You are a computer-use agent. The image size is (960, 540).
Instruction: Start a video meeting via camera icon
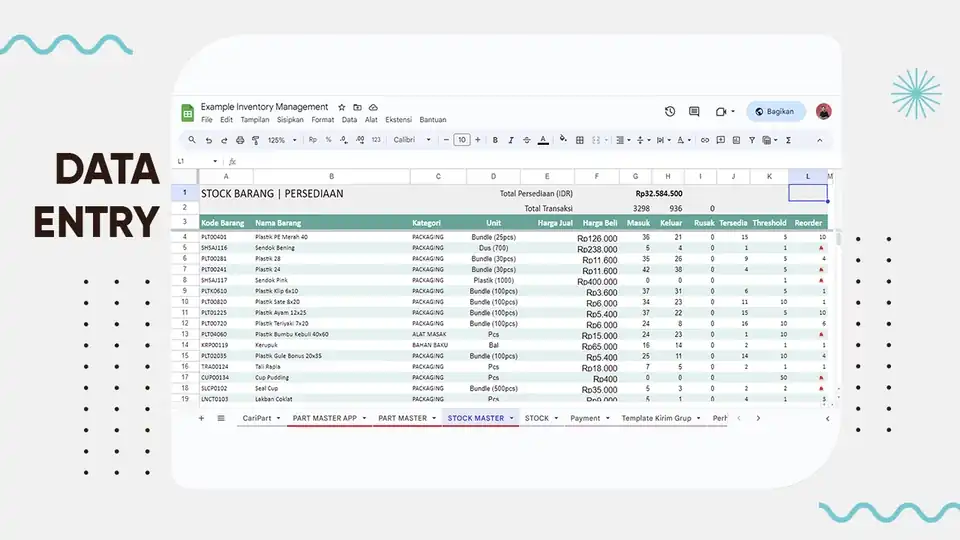[x=721, y=111]
